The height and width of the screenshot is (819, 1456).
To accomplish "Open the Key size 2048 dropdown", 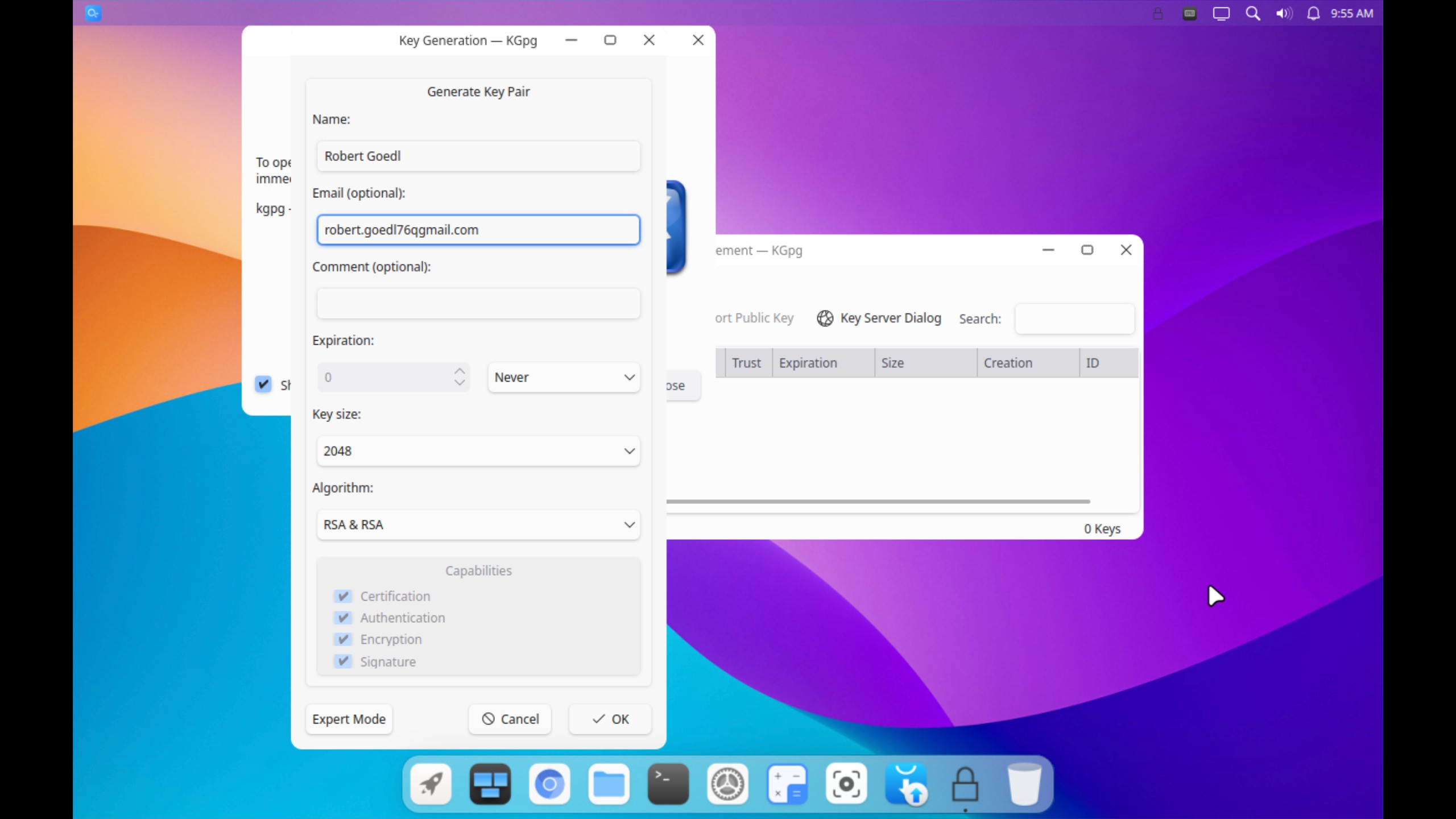I will click(x=478, y=451).
